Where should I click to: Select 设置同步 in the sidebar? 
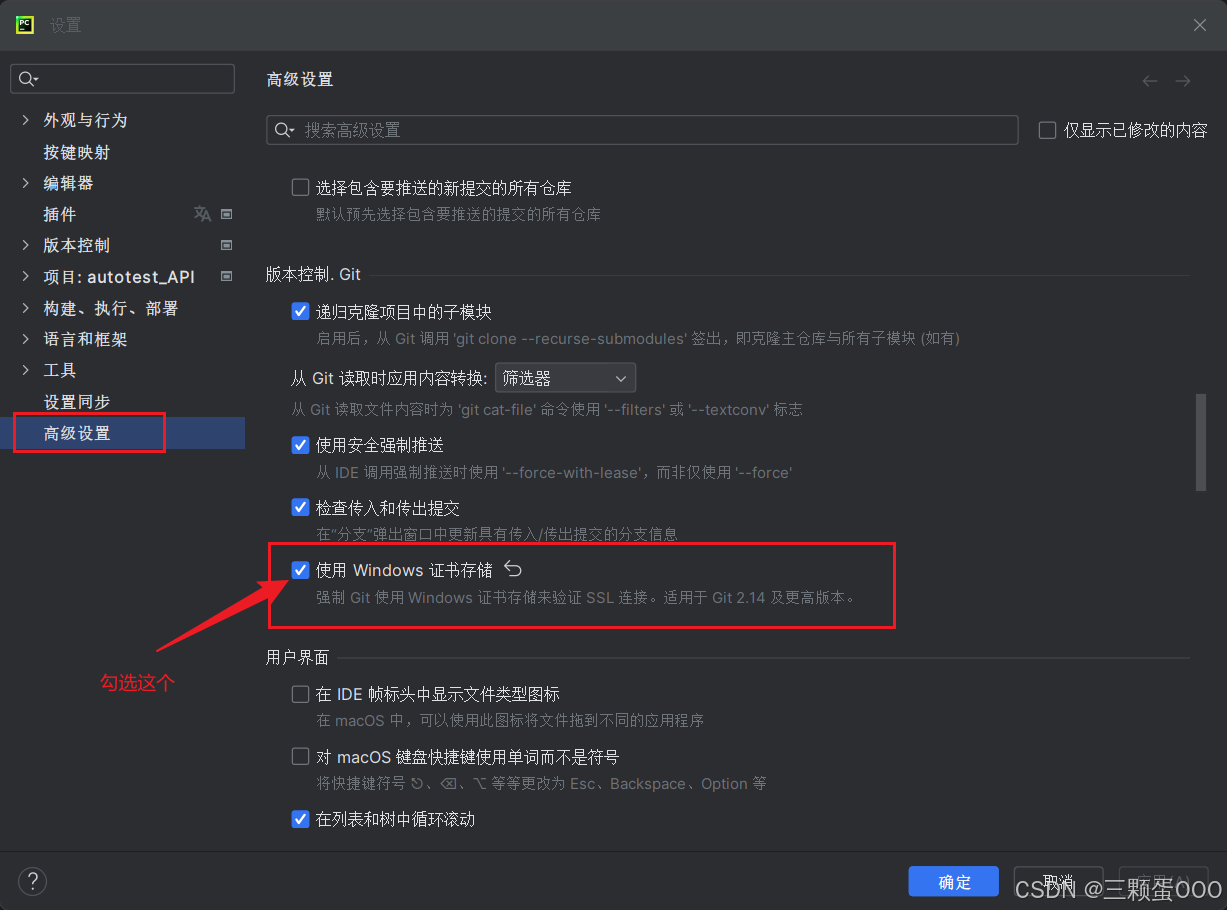pyautogui.click(x=77, y=401)
